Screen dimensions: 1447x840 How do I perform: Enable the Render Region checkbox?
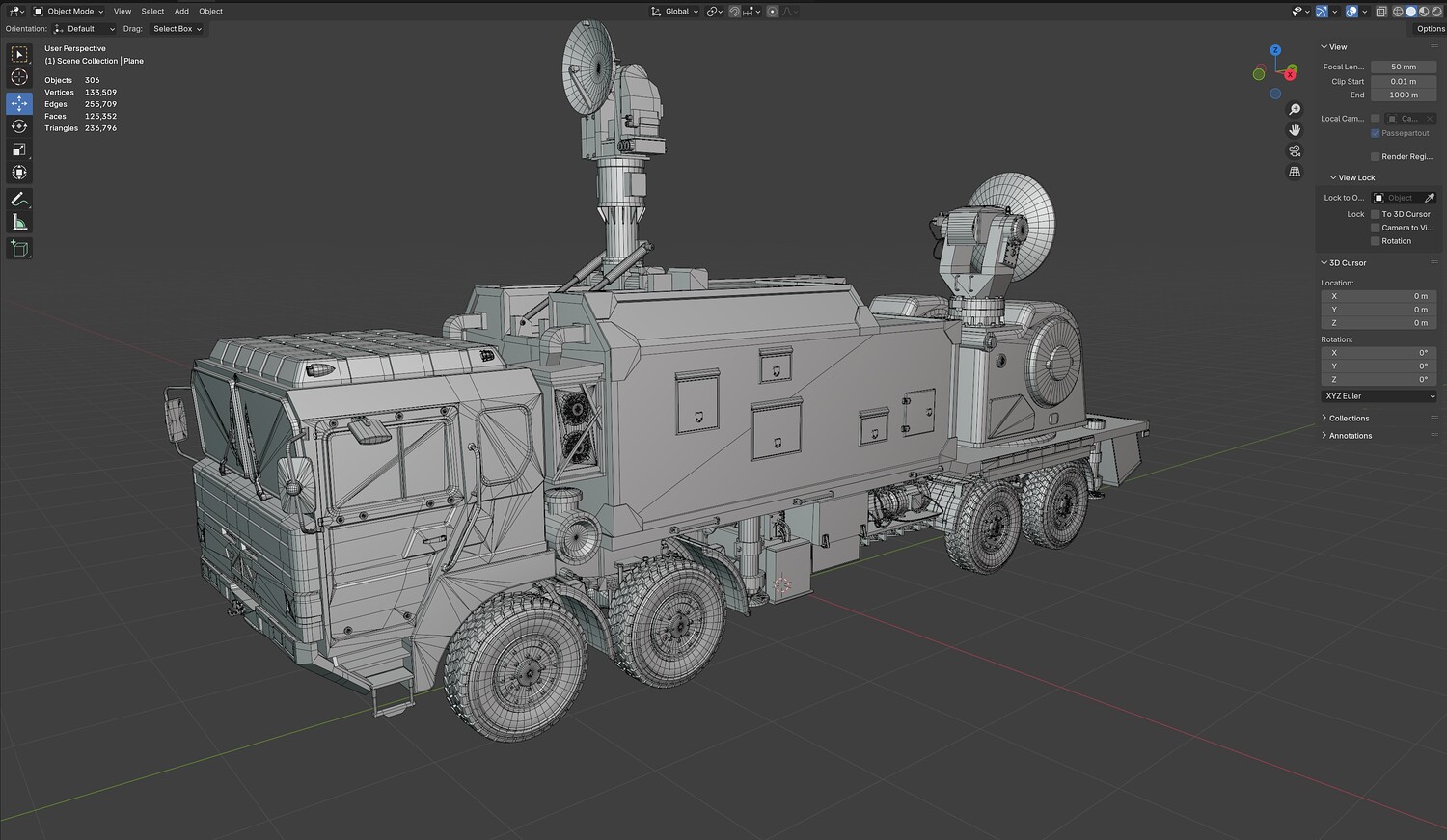tap(1376, 156)
